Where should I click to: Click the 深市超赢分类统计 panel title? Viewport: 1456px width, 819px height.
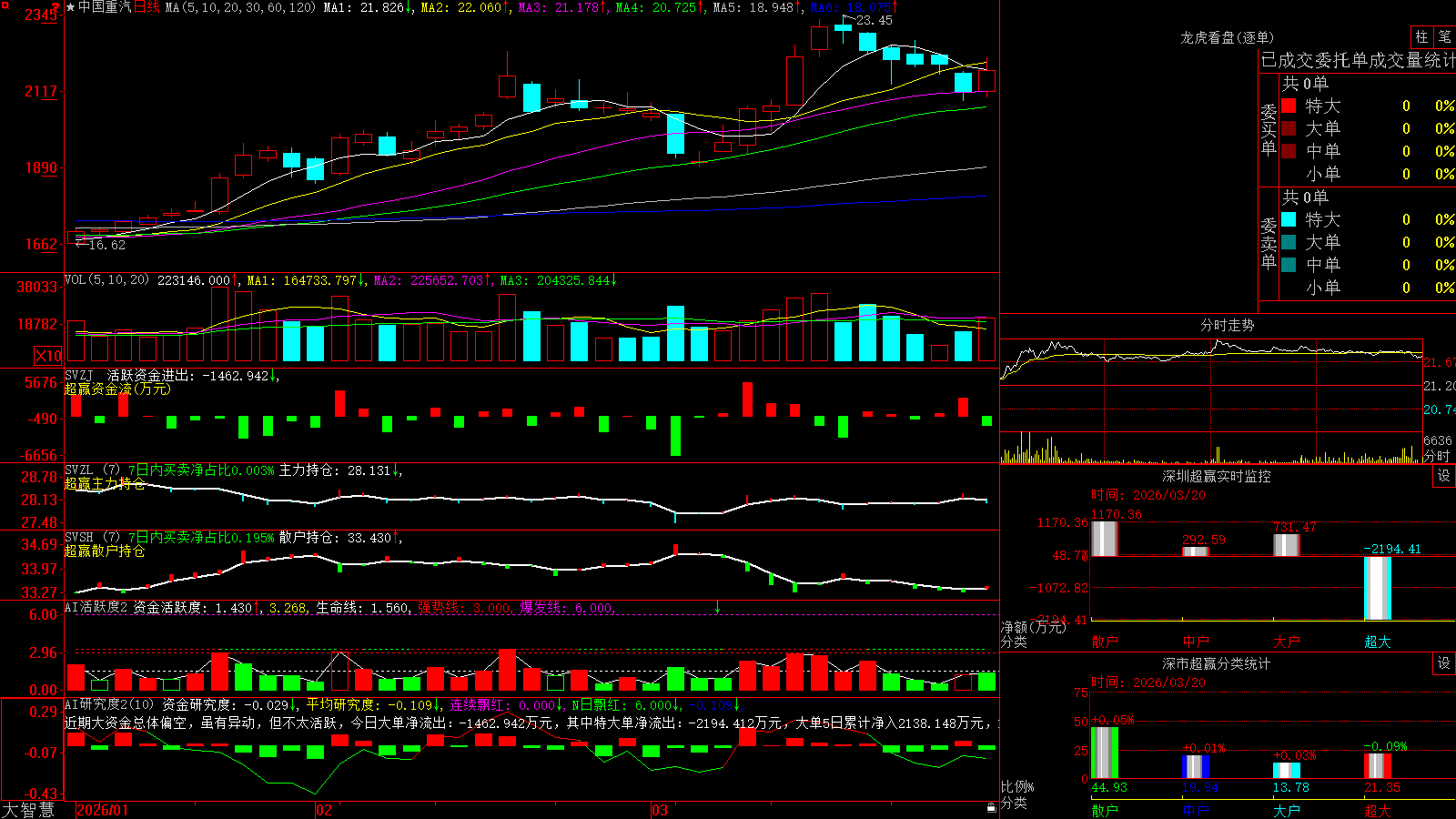click(1217, 663)
